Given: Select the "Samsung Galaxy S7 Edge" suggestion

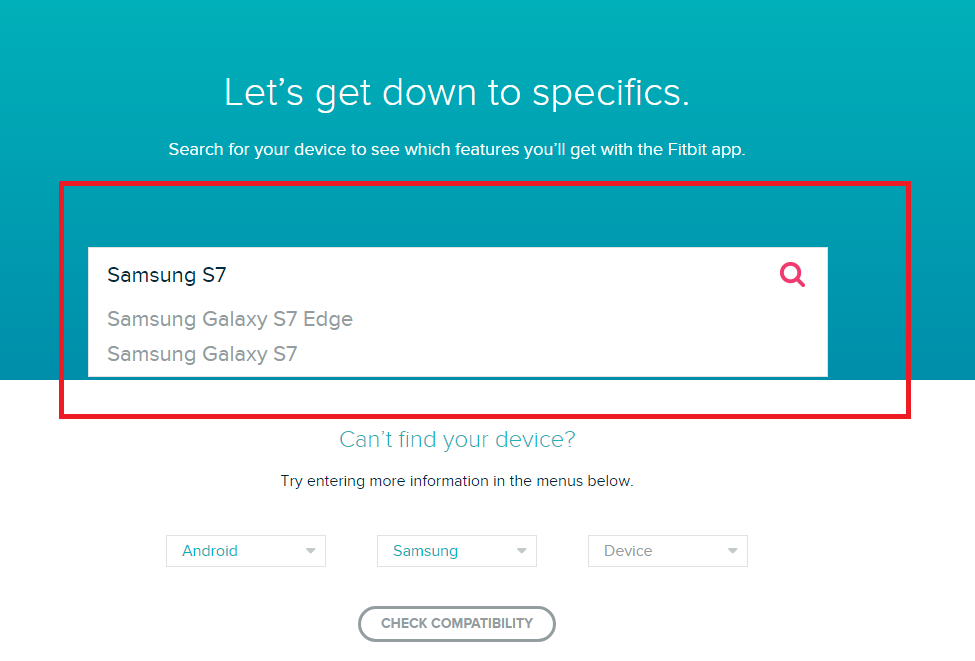Looking at the screenshot, I should [x=230, y=320].
